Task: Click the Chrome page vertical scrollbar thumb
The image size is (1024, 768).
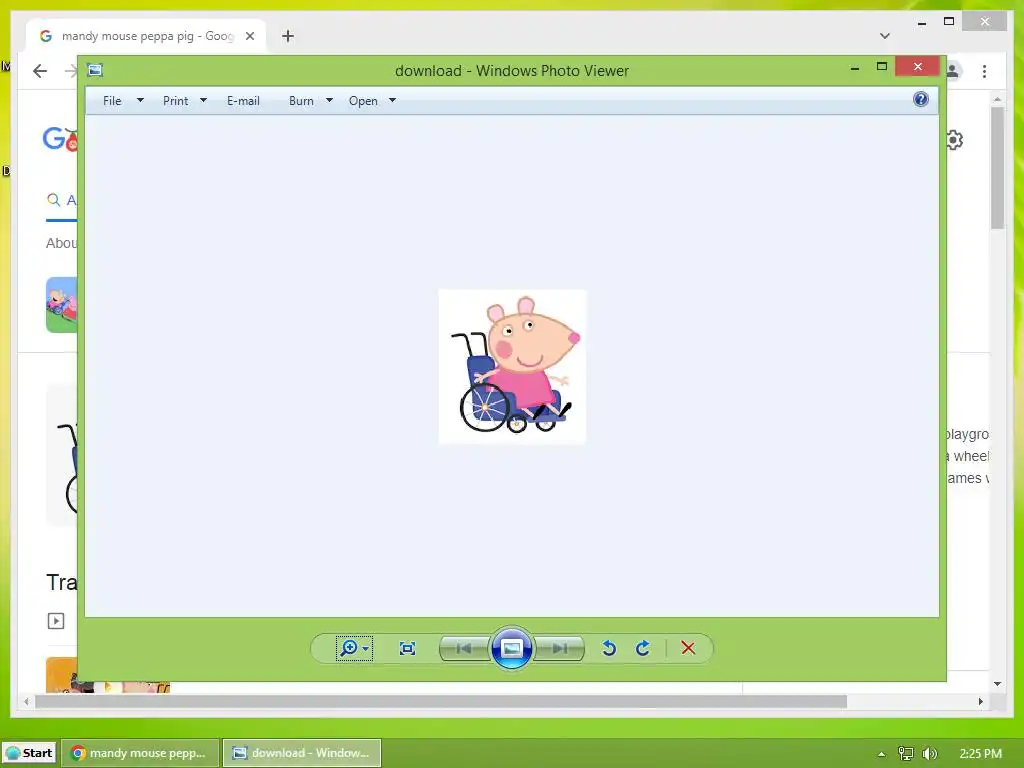Action: (997, 168)
